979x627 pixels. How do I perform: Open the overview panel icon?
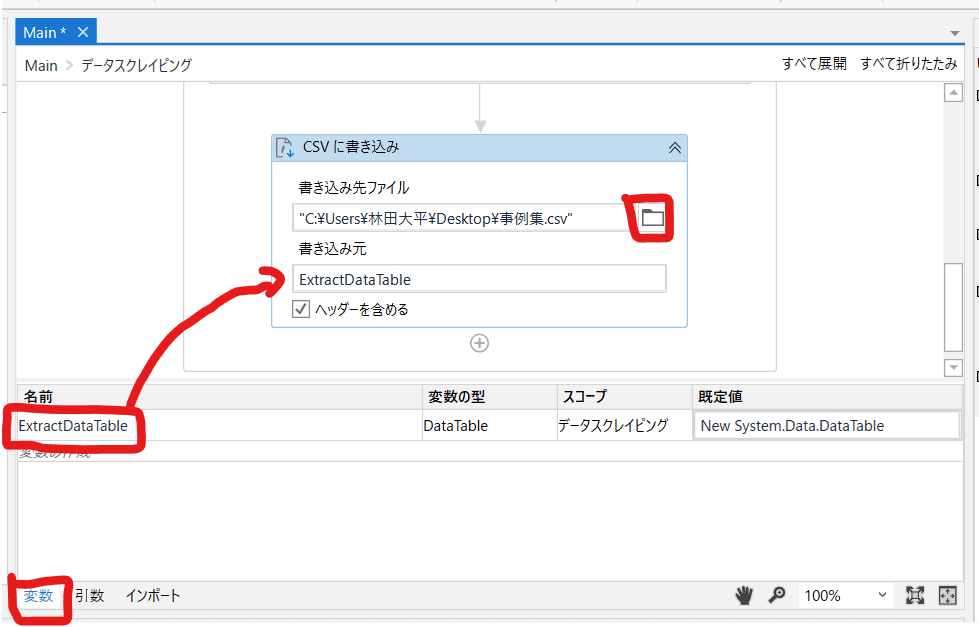[948, 595]
